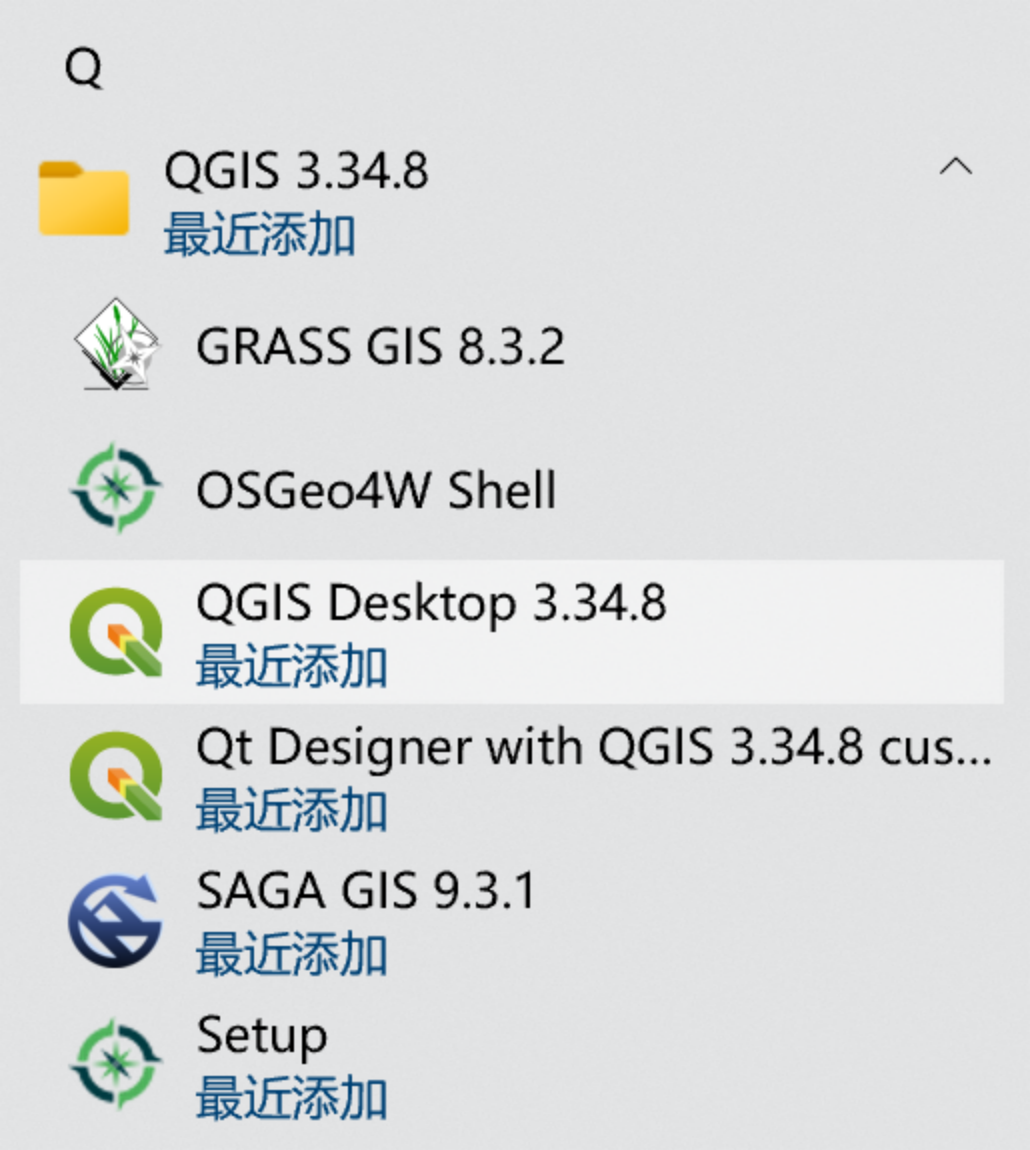1030x1150 pixels.
Task: Click the letter Q section header
Action: coord(83,69)
